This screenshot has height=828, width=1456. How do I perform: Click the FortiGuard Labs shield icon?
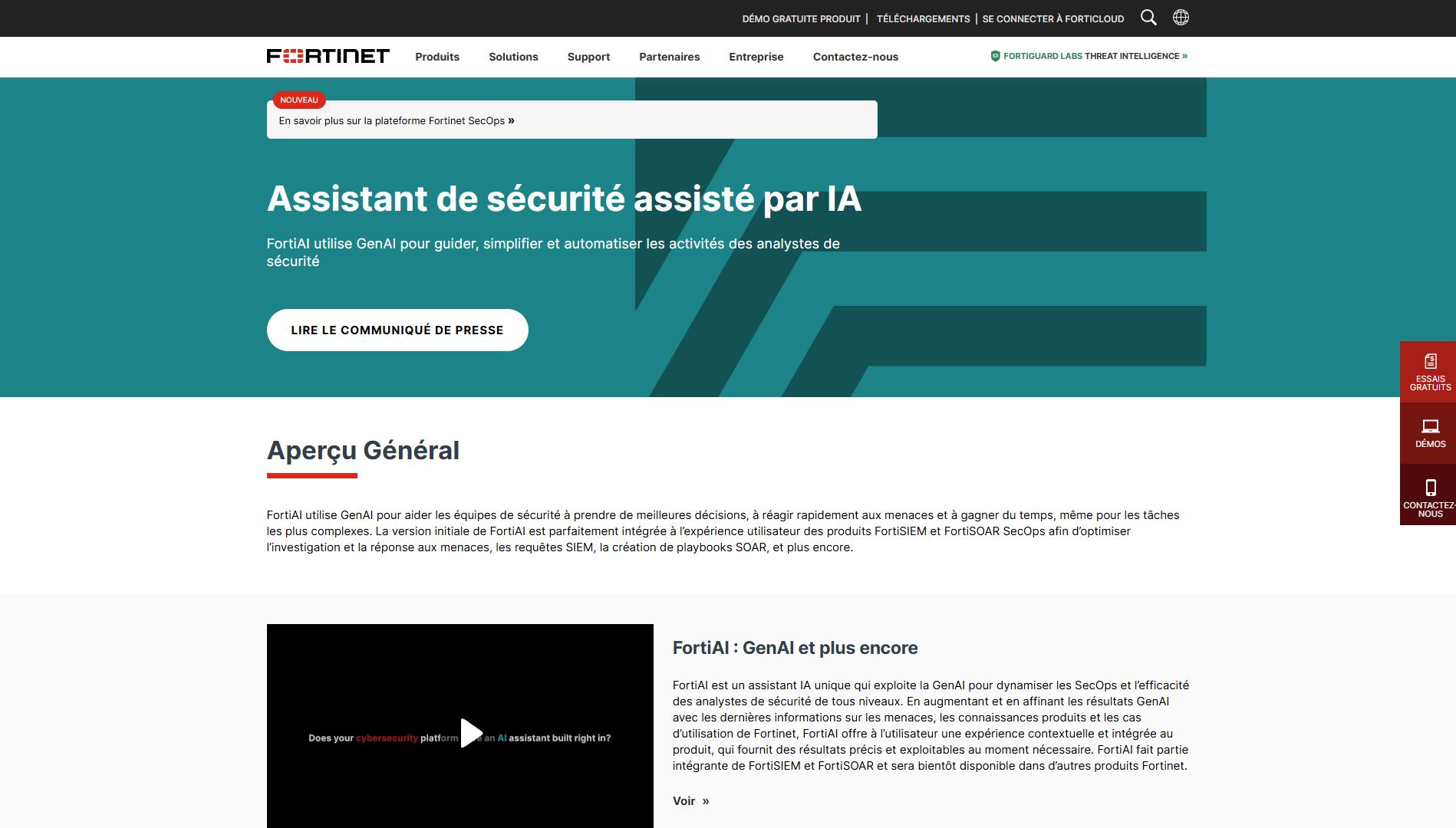pos(995,56)
